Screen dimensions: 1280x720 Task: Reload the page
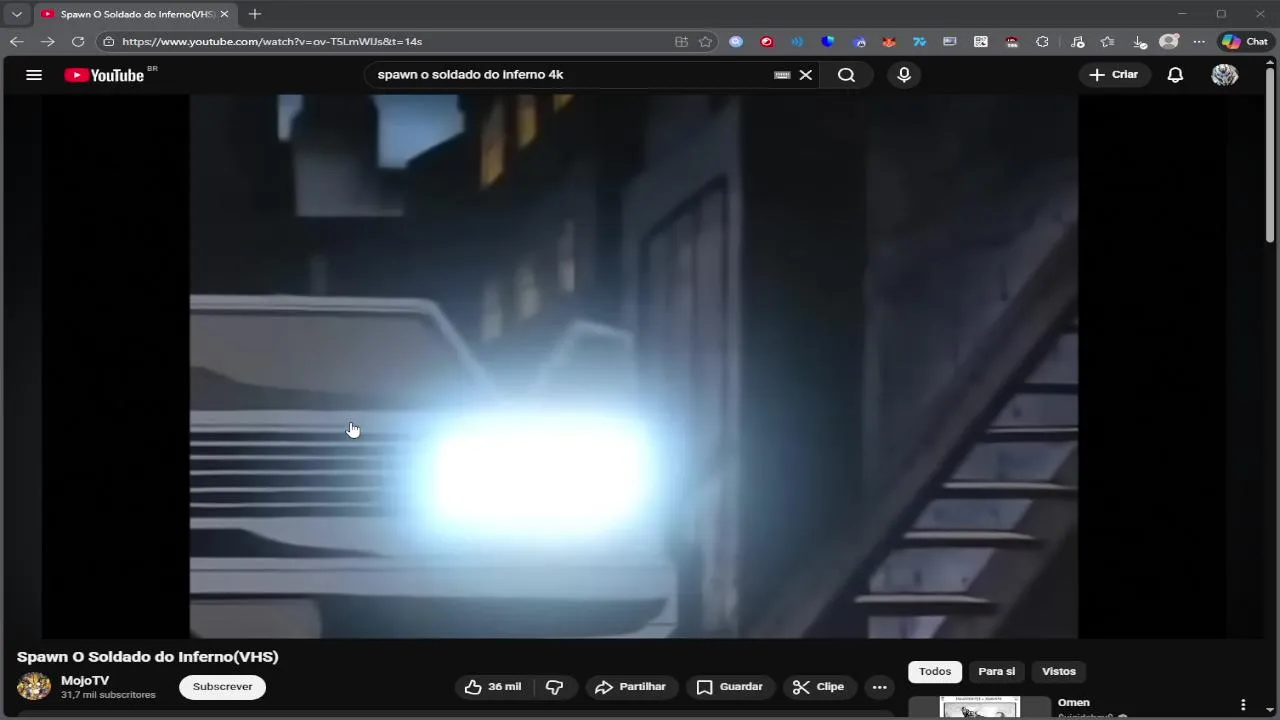pos(78,42)
